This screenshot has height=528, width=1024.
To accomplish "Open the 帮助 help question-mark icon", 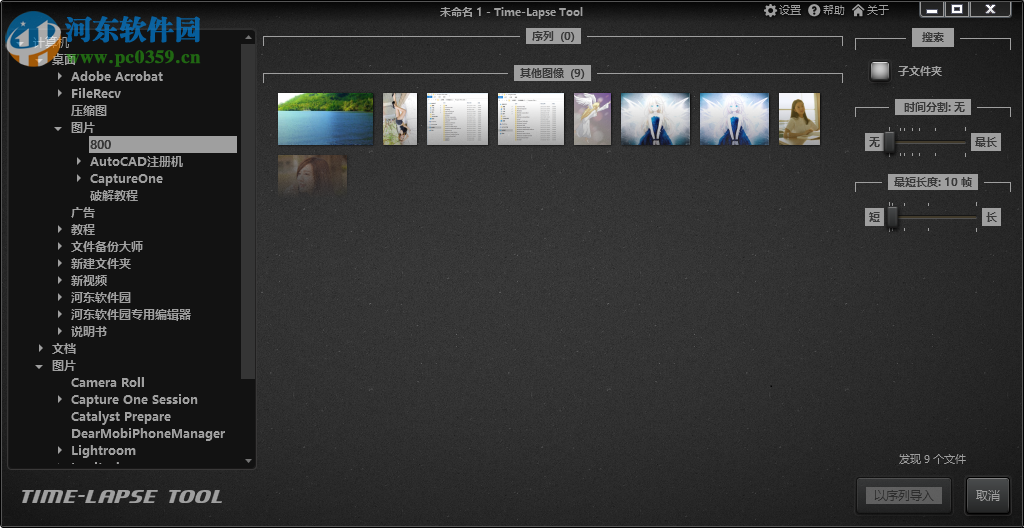I will (814, 10).
